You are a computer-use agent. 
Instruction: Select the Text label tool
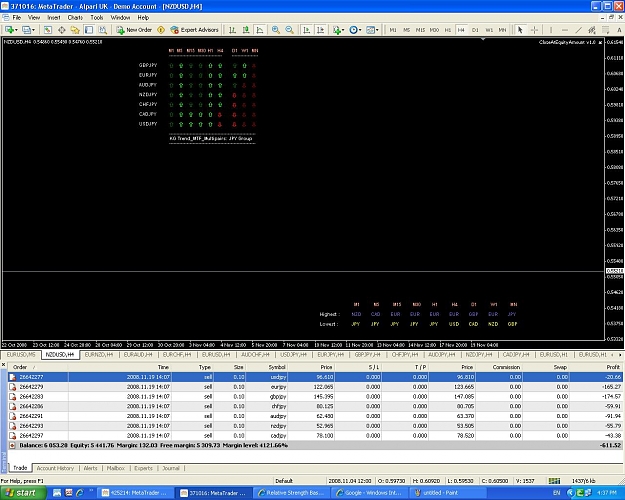[x=619, y=30]
